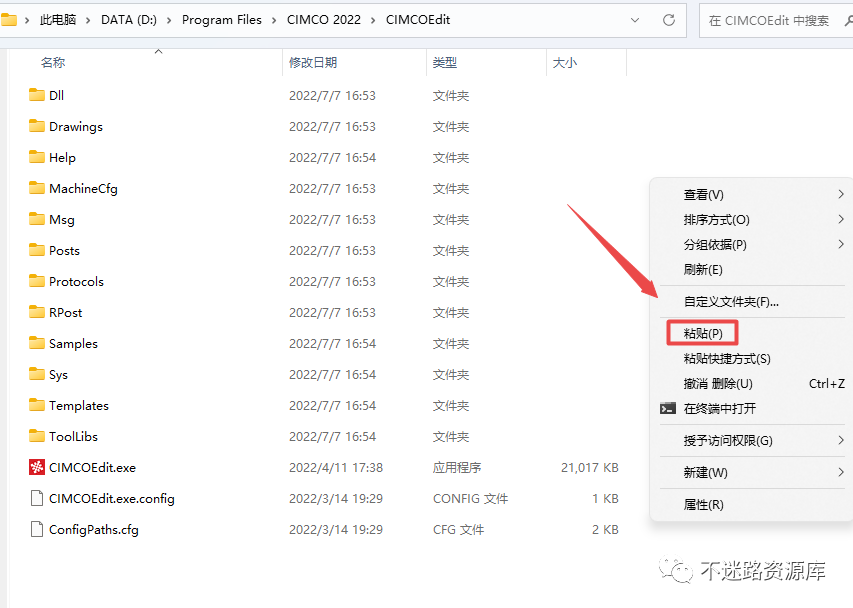This screenshot has width=853, height=608.
Task: Select the Msg folder icon
Action: 37,219
